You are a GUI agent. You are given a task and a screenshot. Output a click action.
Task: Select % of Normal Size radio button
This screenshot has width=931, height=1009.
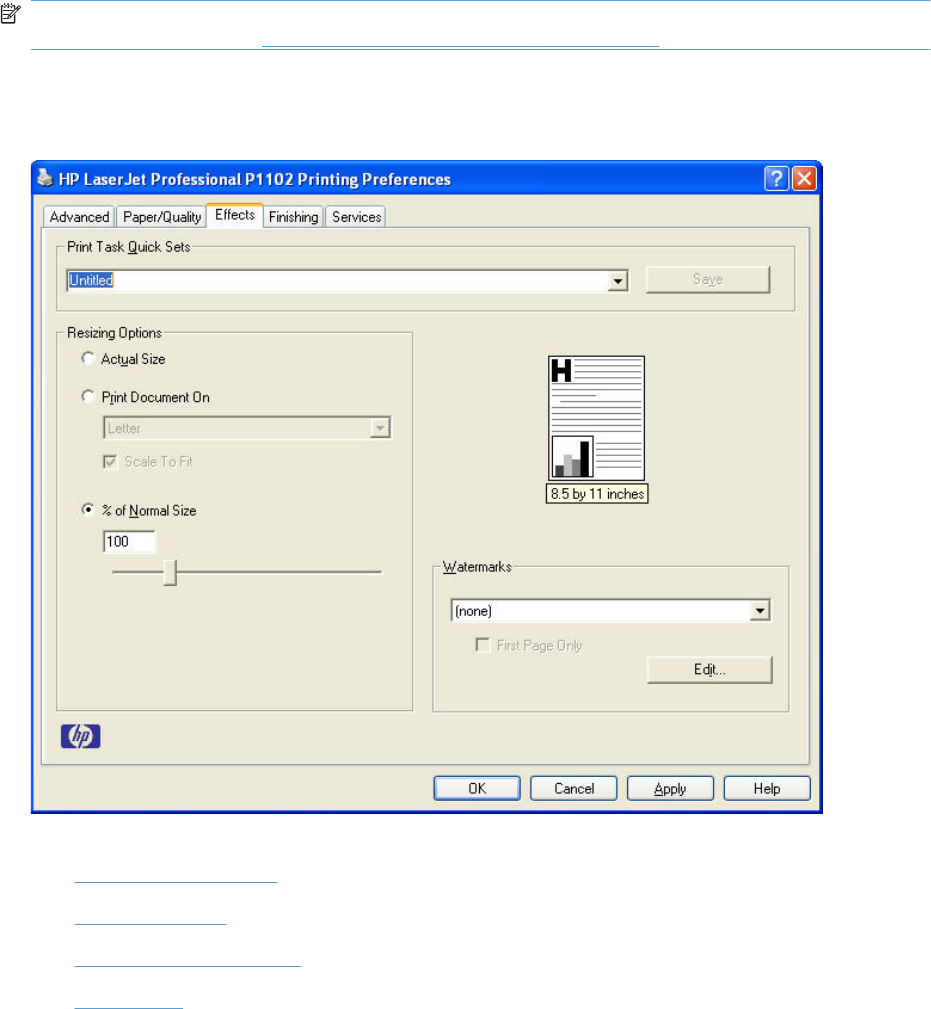click(88, 510)
